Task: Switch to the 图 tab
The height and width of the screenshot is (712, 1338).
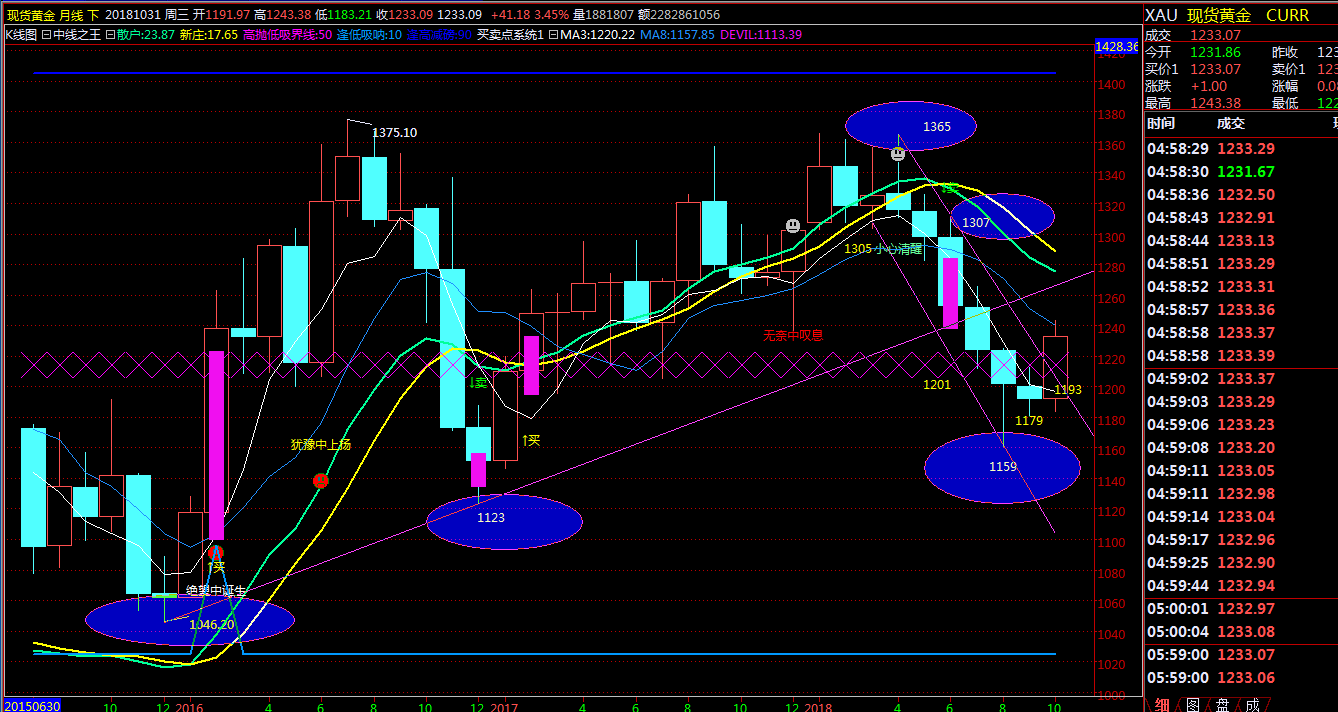Action: click(1192, 704)
